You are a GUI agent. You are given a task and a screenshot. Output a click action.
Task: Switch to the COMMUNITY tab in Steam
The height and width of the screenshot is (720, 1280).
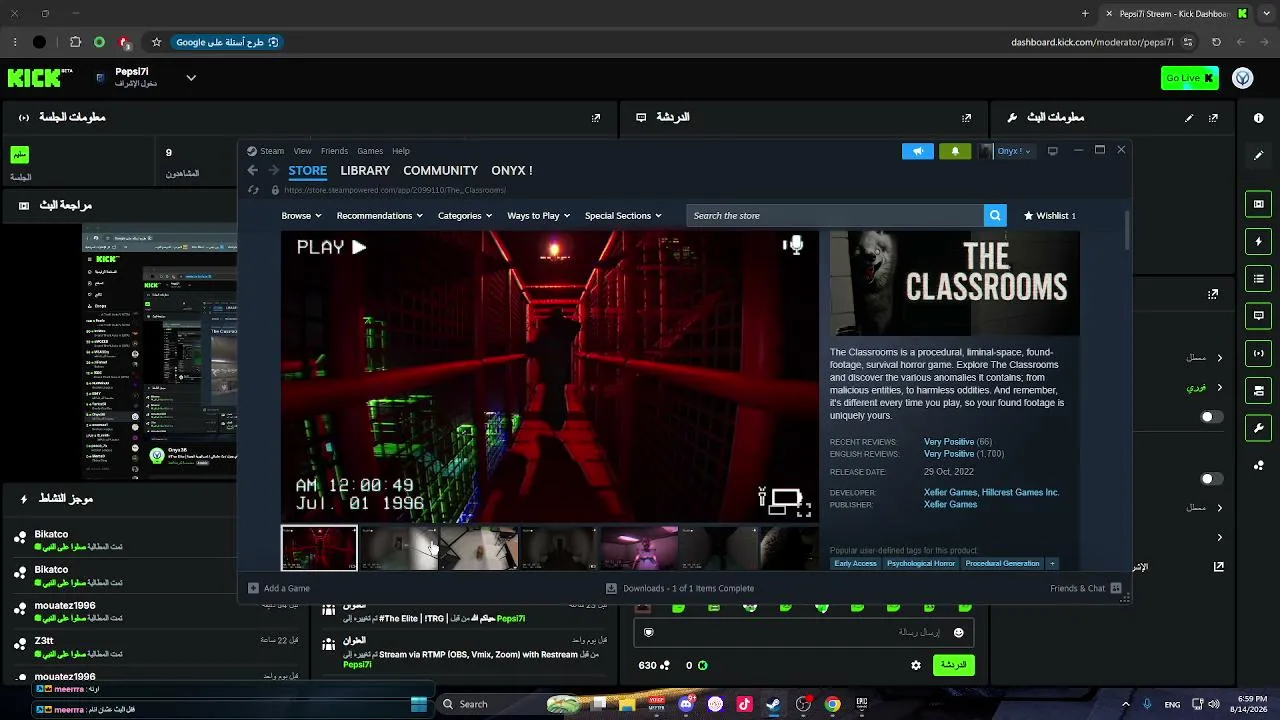pos(440,171)
